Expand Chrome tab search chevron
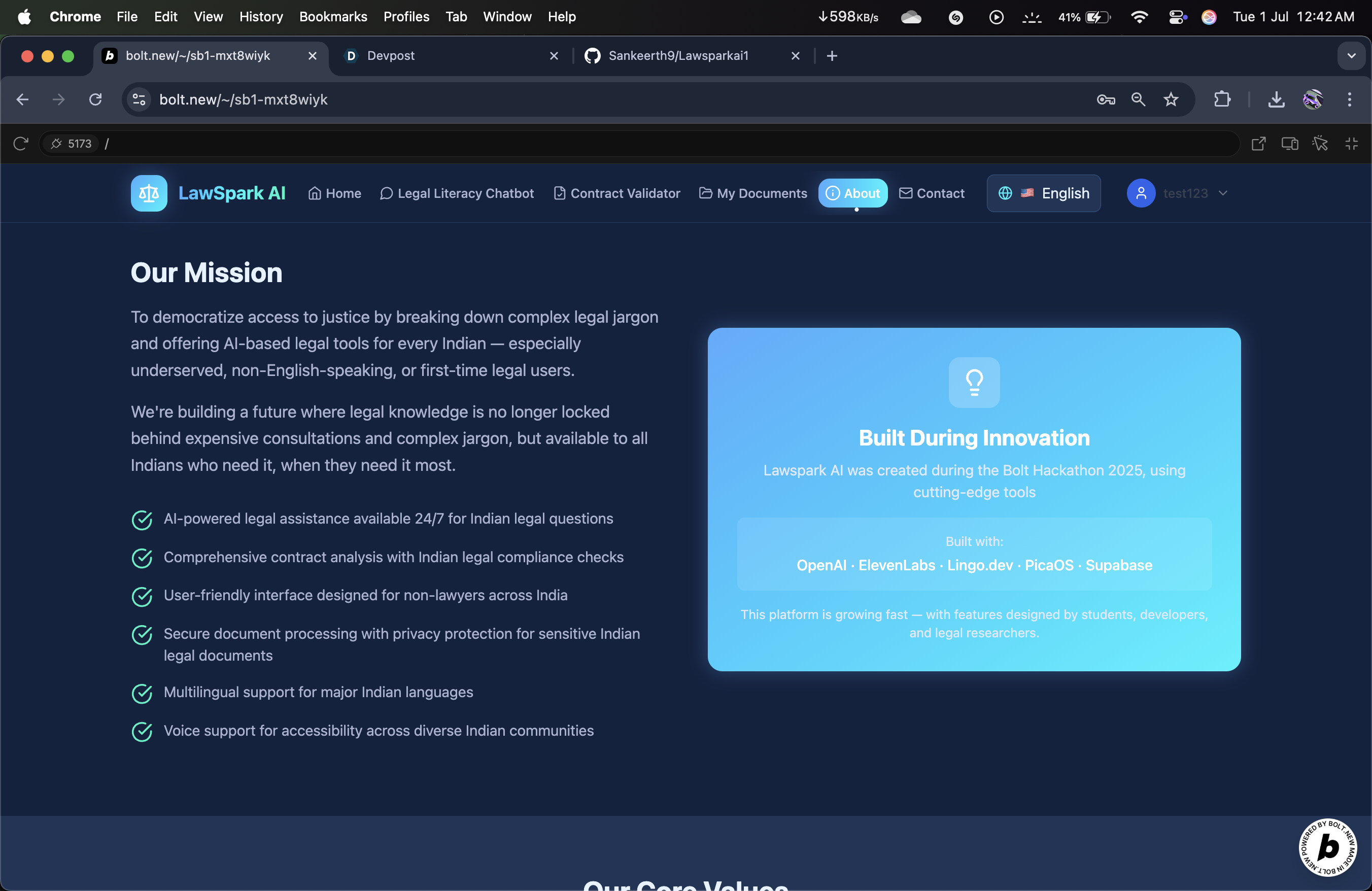Viewport: 1372px width, 891px height. point(1351,56)
